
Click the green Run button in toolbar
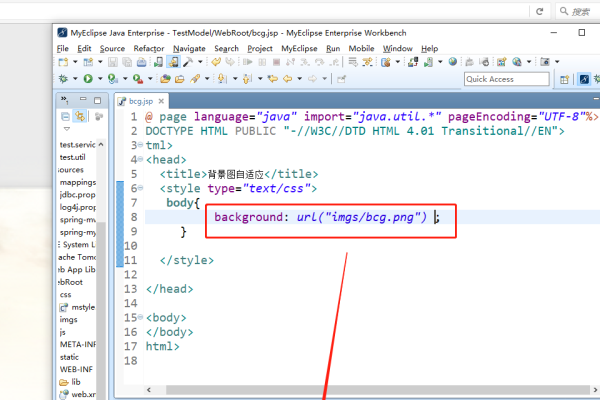click(87, 78)
